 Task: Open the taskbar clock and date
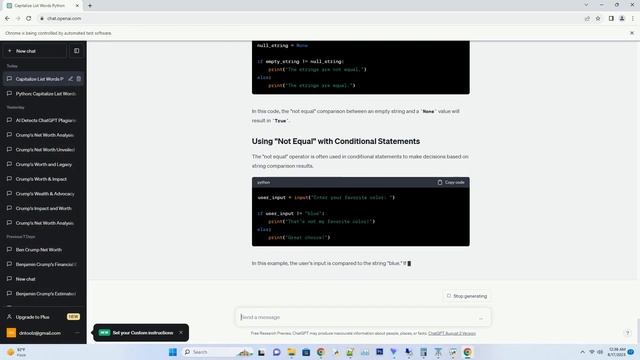coord(617,352)
